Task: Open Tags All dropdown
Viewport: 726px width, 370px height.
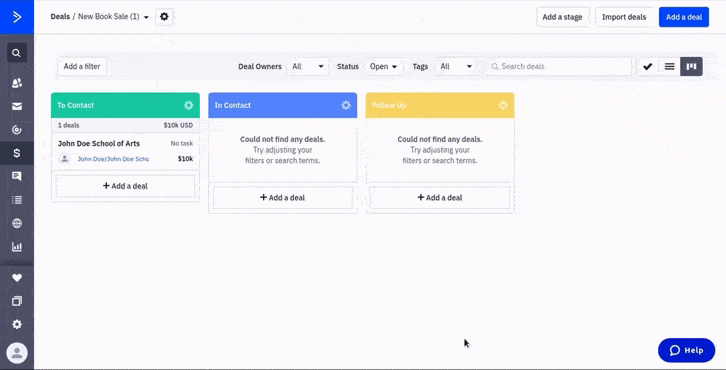Action: [456, 67]
